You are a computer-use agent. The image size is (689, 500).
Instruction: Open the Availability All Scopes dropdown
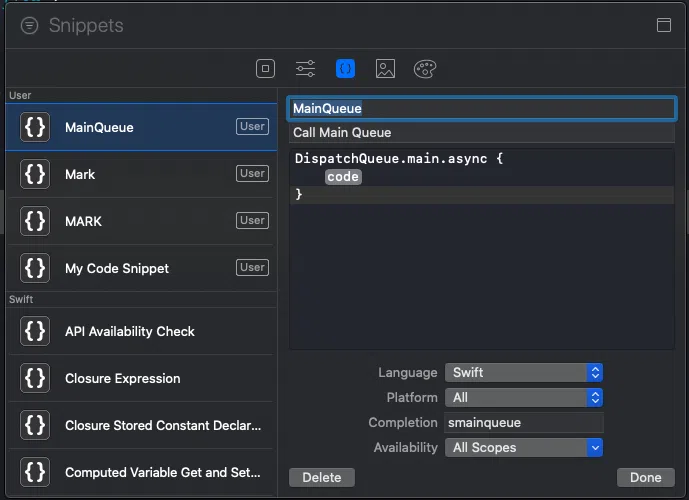tap(524, 448)
